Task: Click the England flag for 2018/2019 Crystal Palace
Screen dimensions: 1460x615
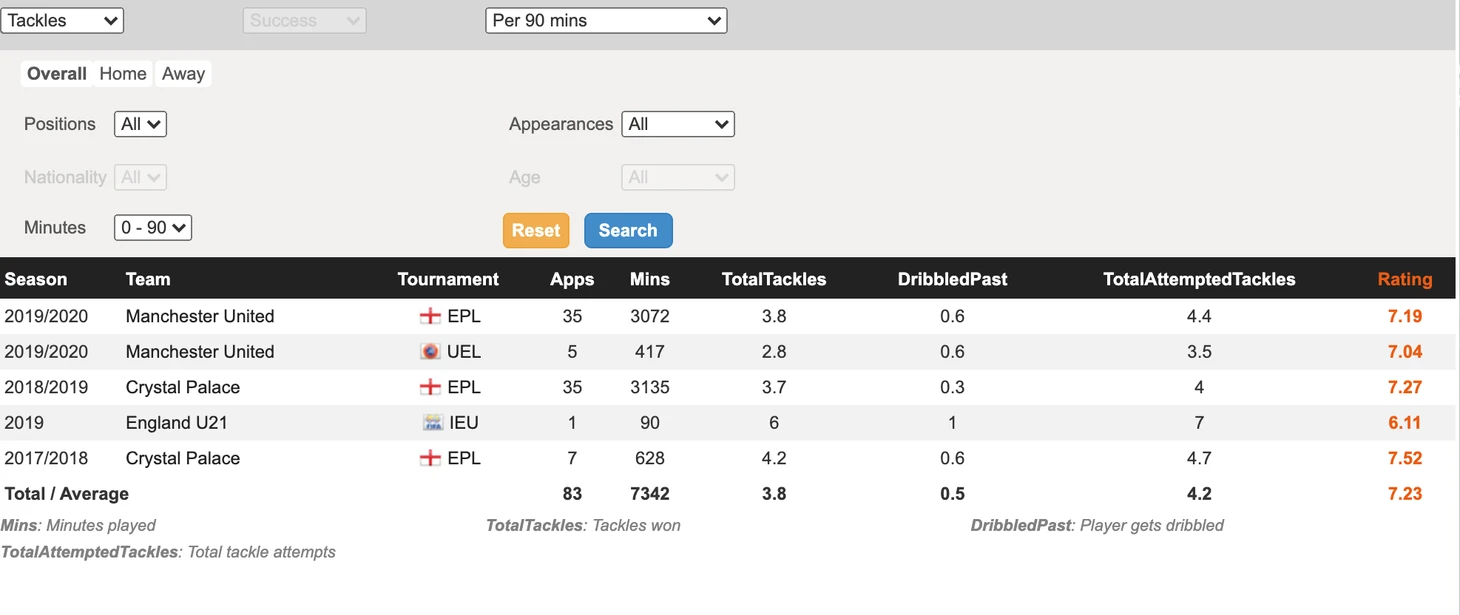Action: (x=430, y=387)
